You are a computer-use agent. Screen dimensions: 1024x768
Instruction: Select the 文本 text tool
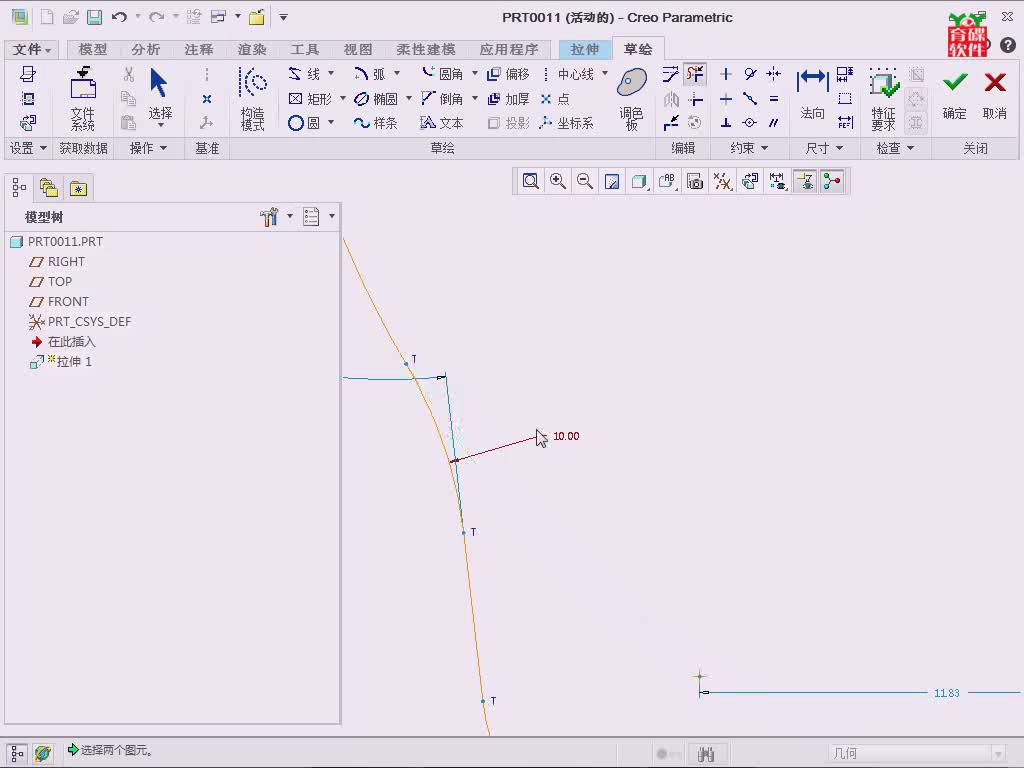click(441, 123)
